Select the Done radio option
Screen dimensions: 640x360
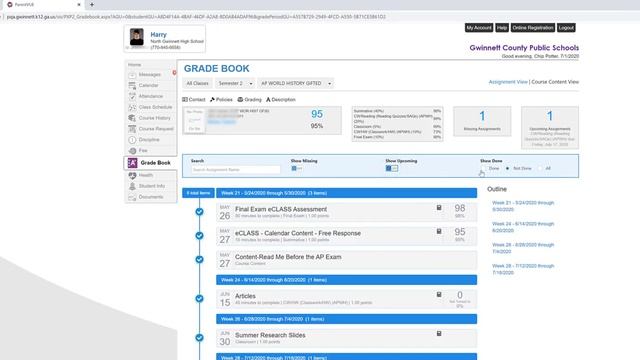click(x=483, y=169)
